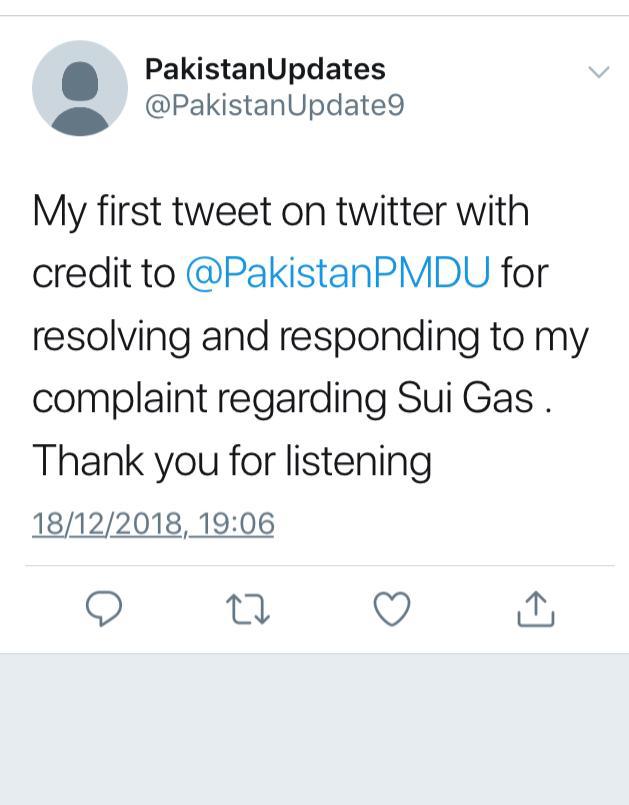Share the tweet using the upload arrow icon
The height and width of the screenshot is (805, 629).
pos(535,608)
